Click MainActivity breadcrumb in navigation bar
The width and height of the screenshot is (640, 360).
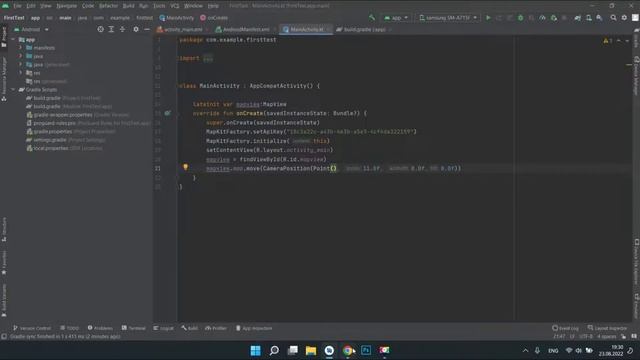pos(177,18)
